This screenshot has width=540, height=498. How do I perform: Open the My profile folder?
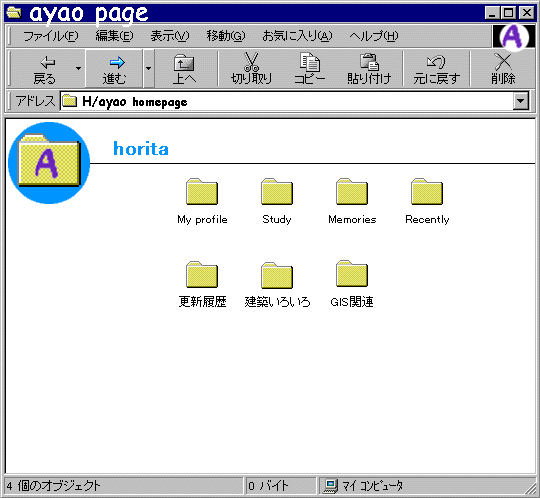point(202,191)
